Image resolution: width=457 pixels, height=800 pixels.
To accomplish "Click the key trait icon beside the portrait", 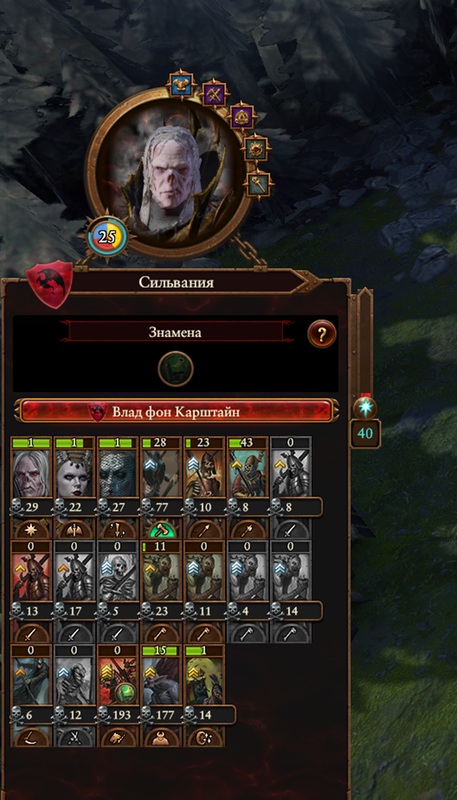I will [x=259, y=184].
